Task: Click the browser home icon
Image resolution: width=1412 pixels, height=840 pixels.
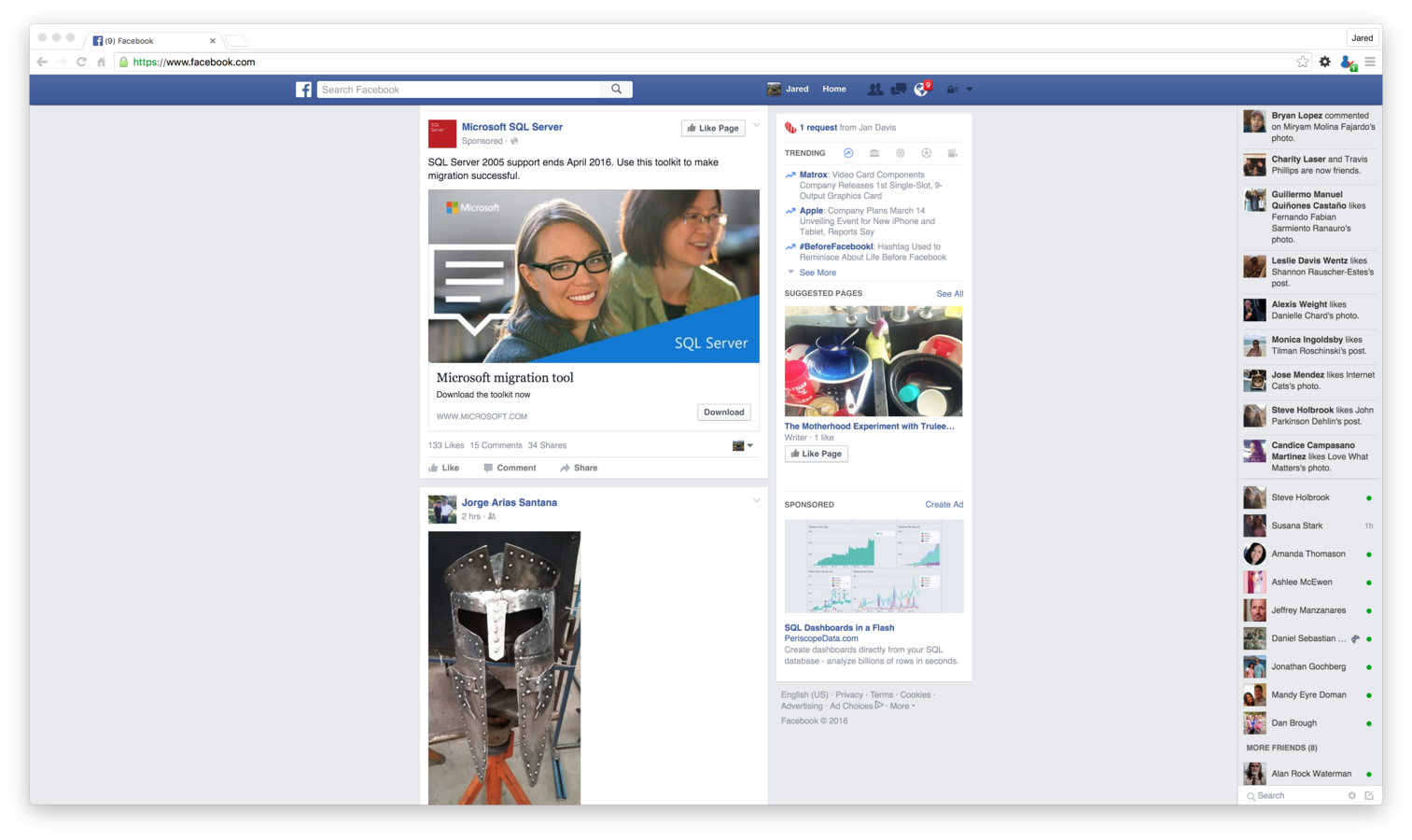Action: coord(101,62)
